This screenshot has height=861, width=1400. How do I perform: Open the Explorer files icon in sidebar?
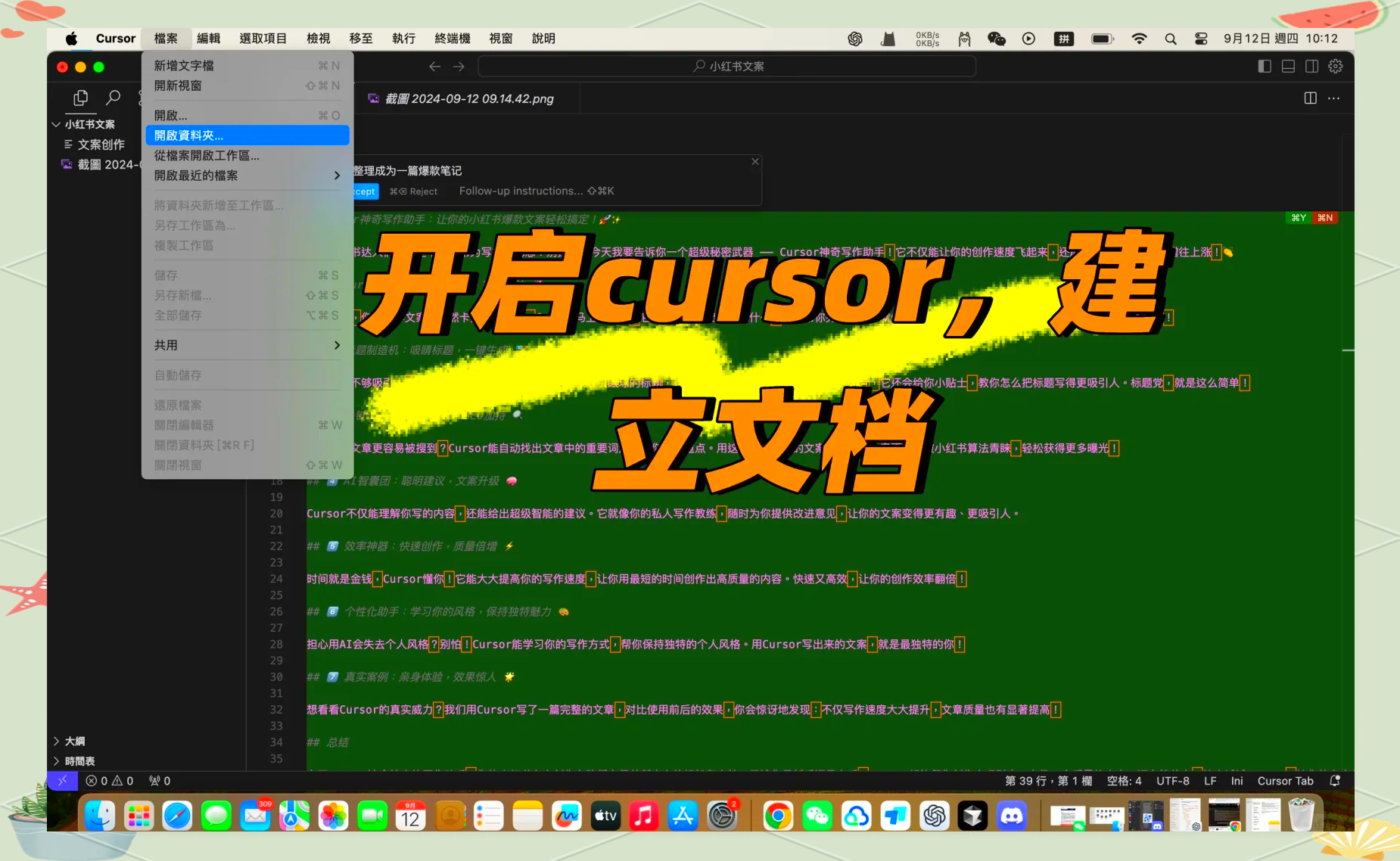pos(80,98)
